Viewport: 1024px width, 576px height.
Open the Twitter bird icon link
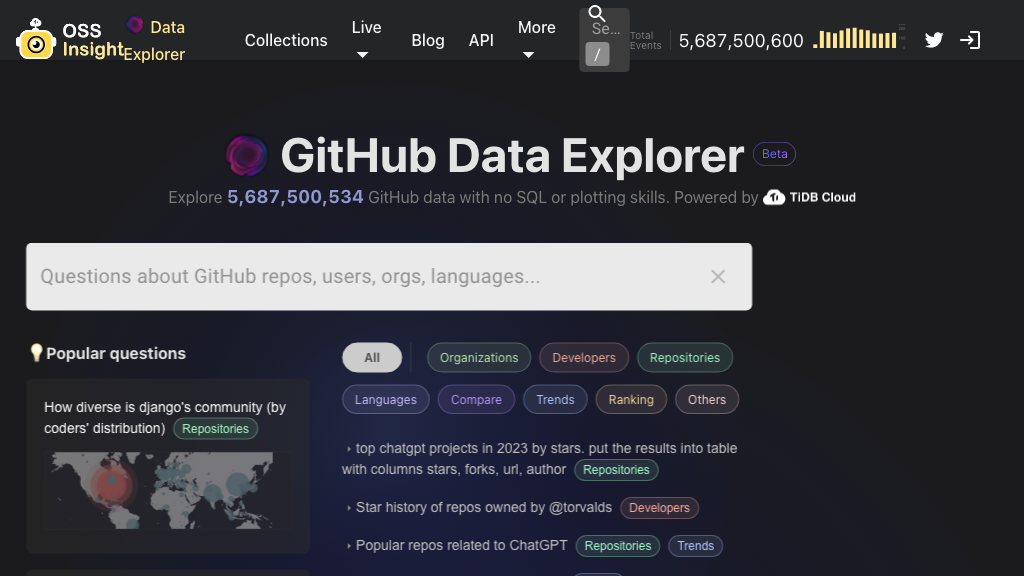click(934, 40)
